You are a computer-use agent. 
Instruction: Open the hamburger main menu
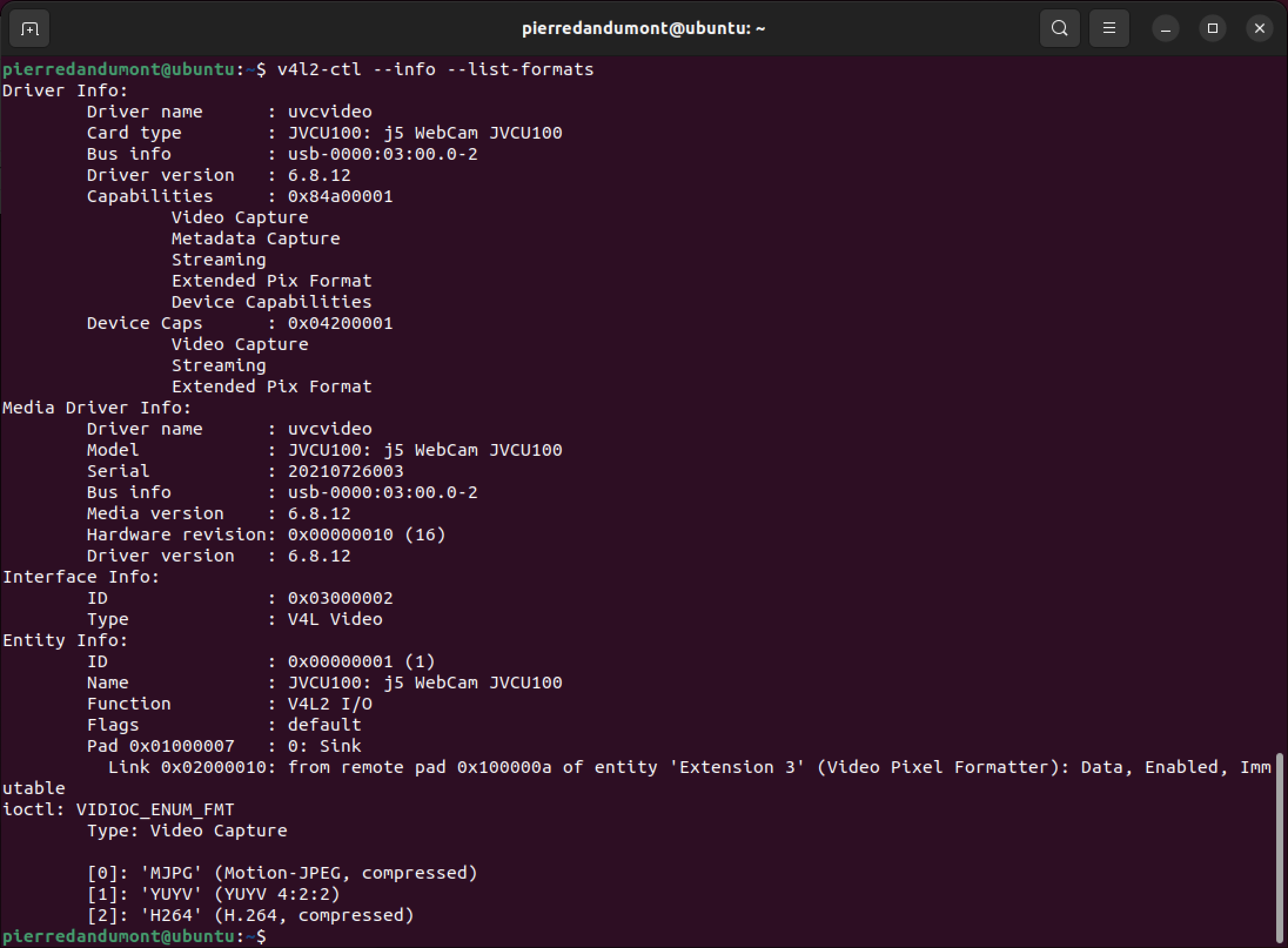(1109, 29)
